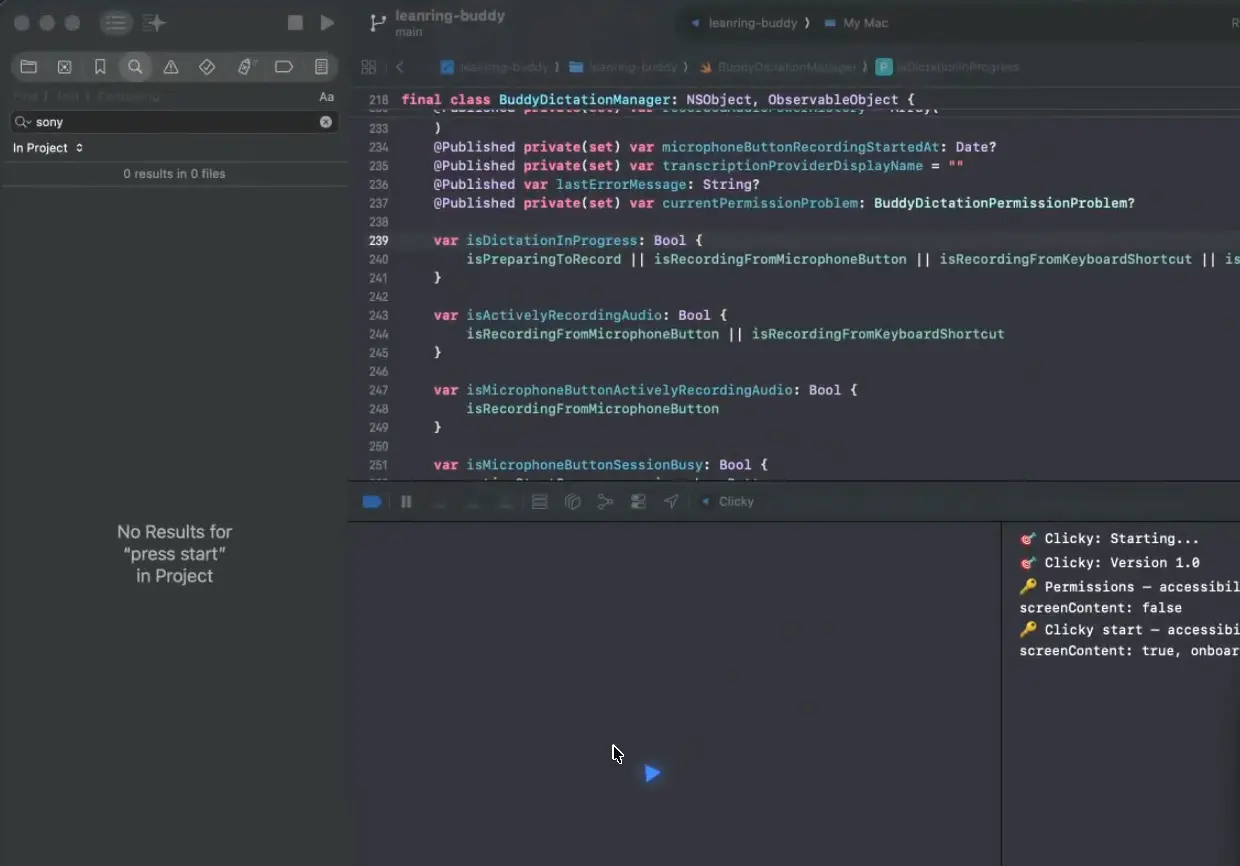Hide the navigator sidebar via toolbar toggle
Image resolution: width=1240 pixels, height=866 pixels.
click(x=116, y=23)
